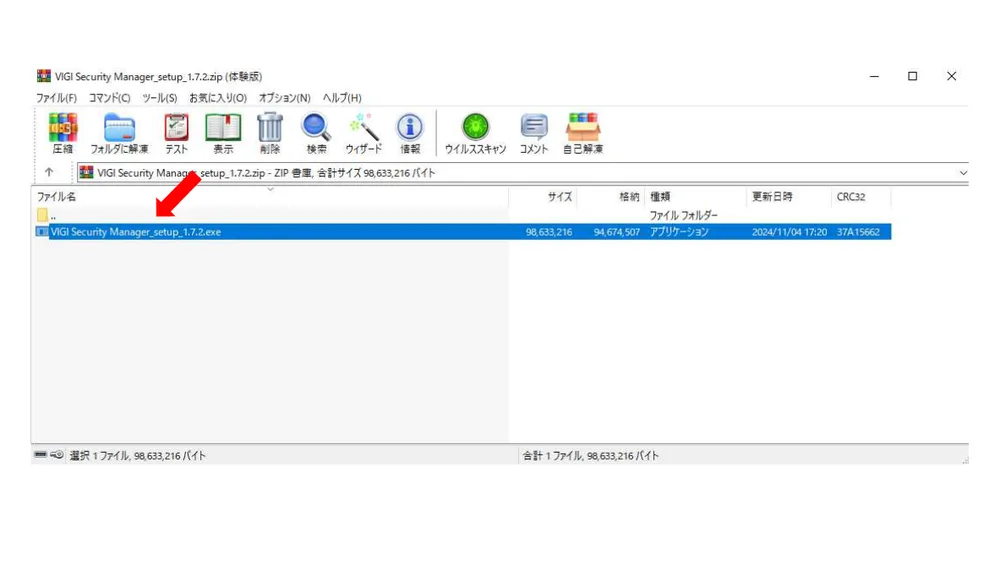1000x576 pixels.
Task: Click WinRAR app icon in the title bar
Action: (43, 76)
